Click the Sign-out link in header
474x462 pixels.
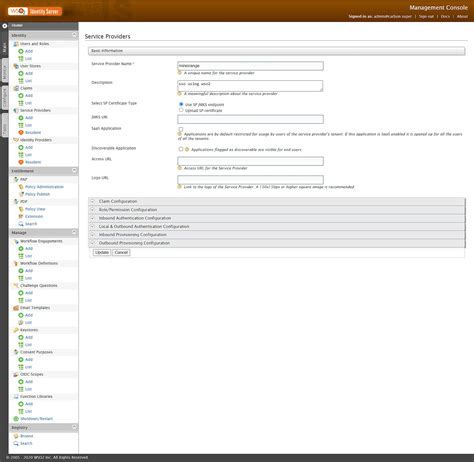coord(426,16)
